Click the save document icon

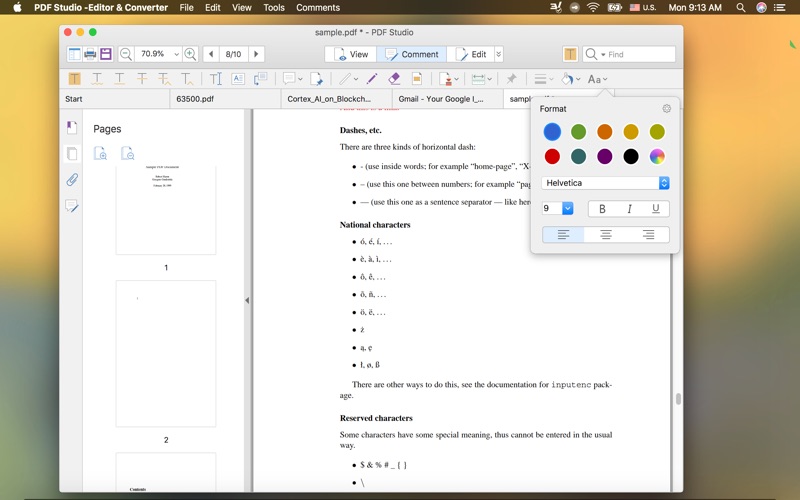105,54
